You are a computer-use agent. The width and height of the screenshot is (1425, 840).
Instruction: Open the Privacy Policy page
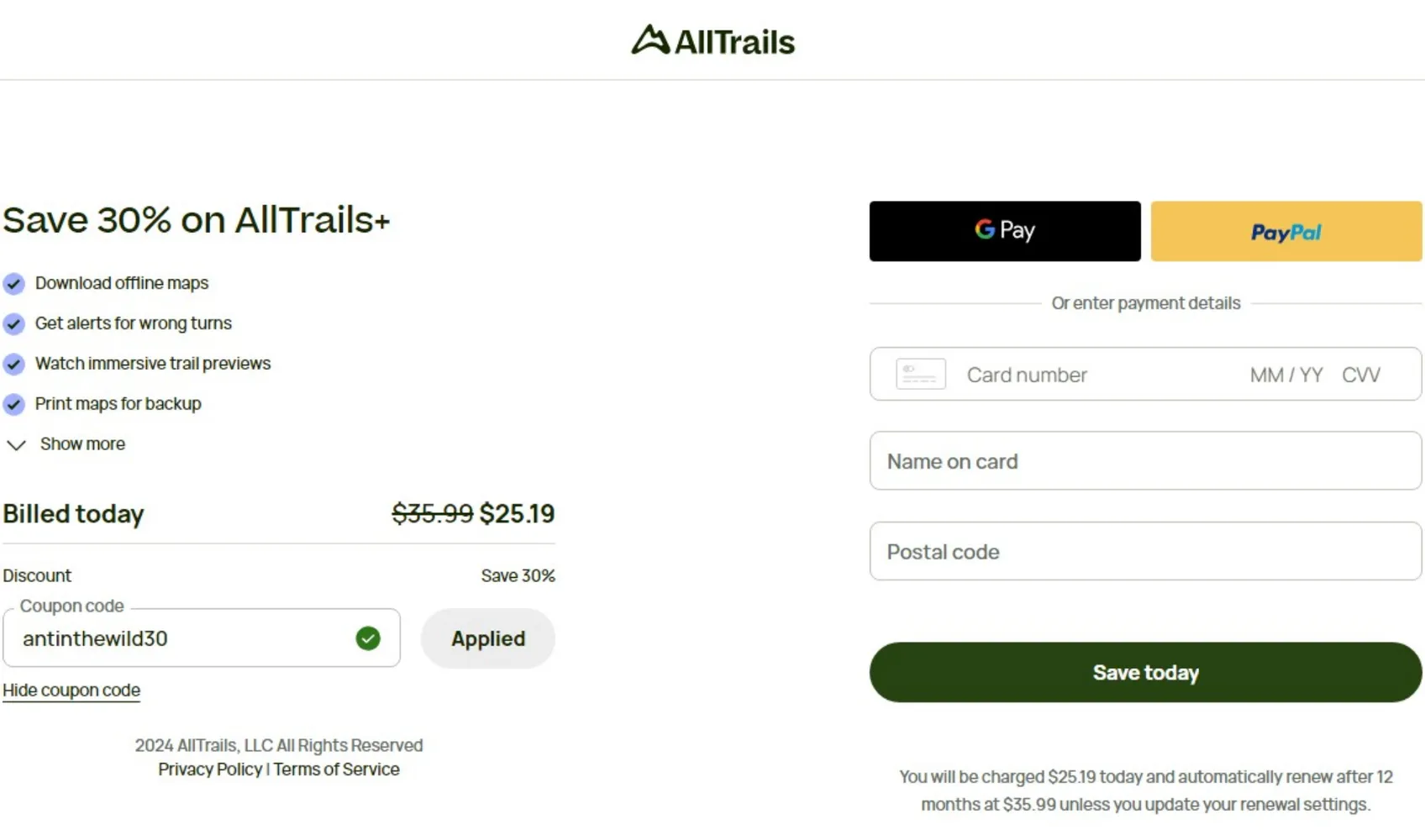pos(209,769)
